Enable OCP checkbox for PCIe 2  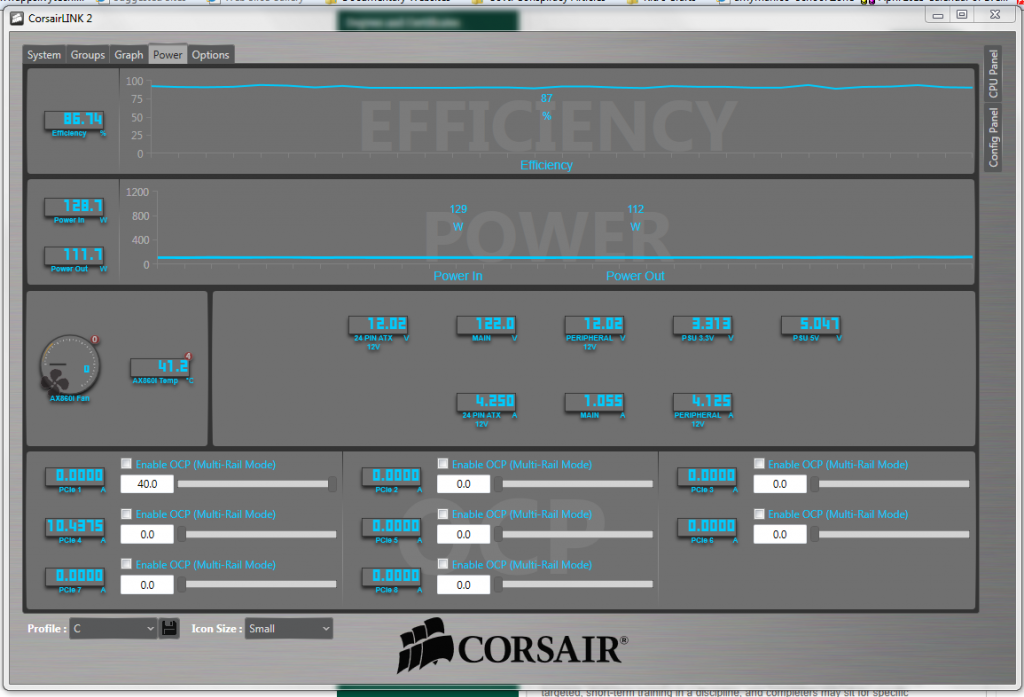coord(443,464)
